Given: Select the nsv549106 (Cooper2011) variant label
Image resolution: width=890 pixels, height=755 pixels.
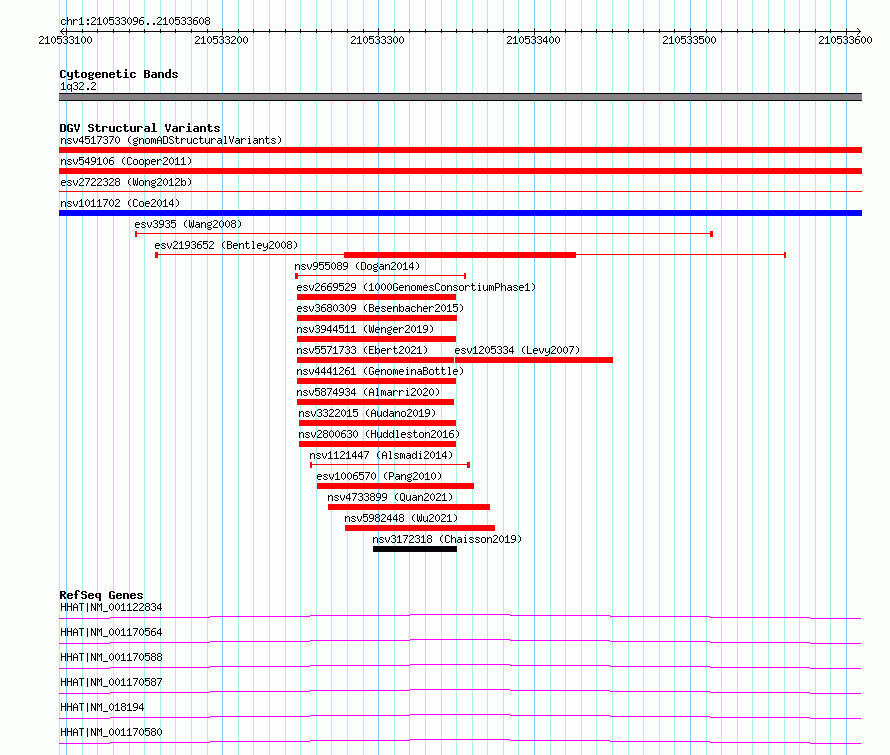Looking at the screenshot, I should click(x=126, y=161).
